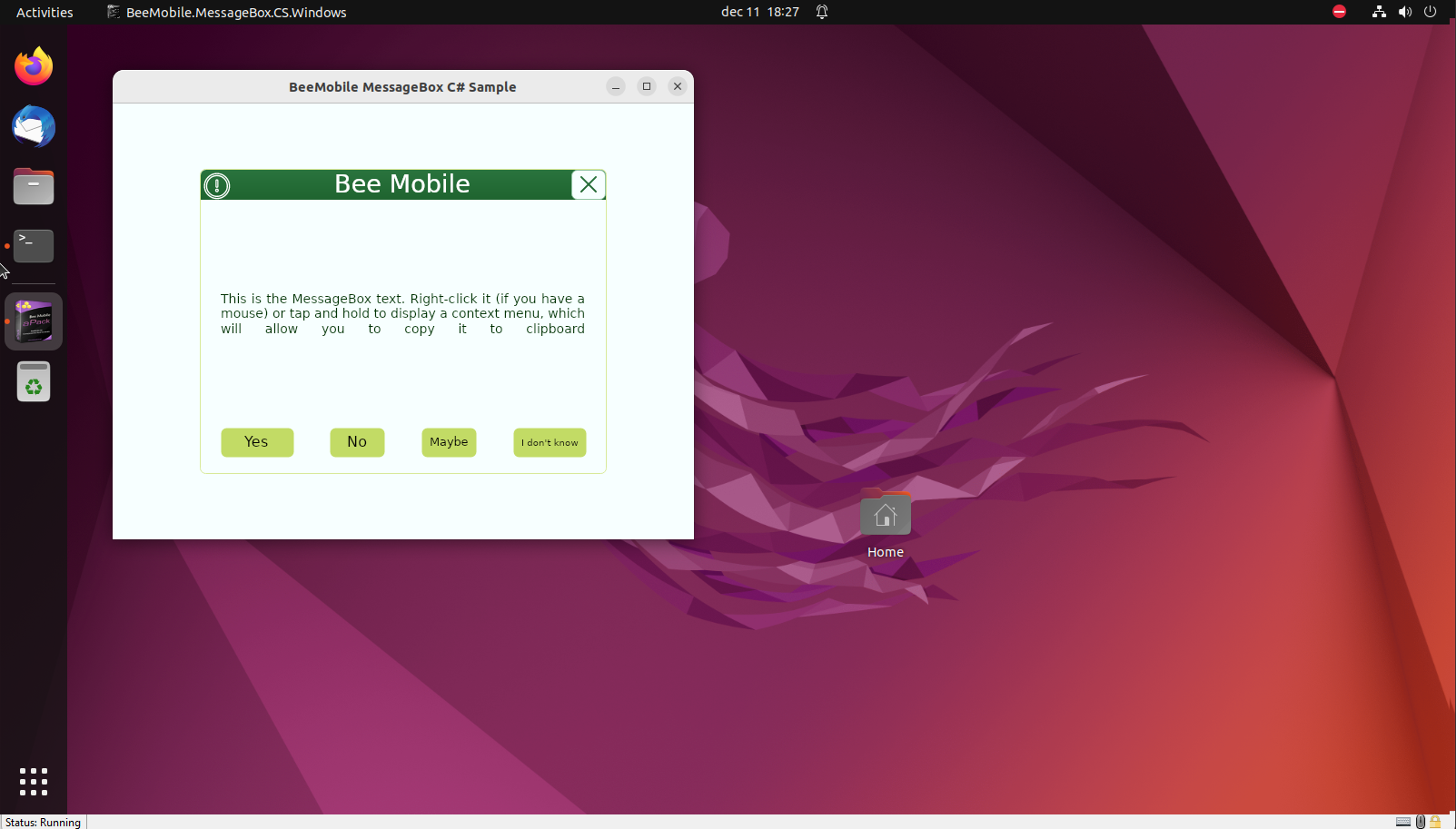Open the Terminal from the dock
This screenshot has width=1456, height=829.
[34, 246]
